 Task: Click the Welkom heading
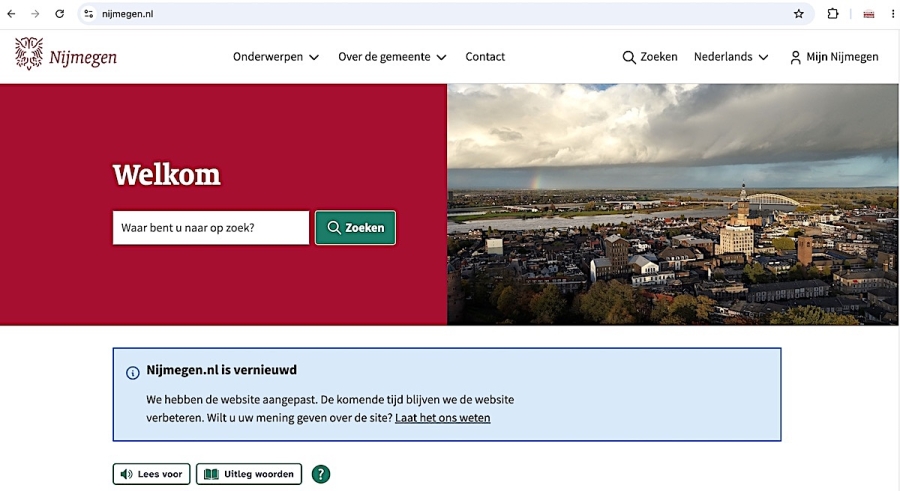click(x=166, y=175)
